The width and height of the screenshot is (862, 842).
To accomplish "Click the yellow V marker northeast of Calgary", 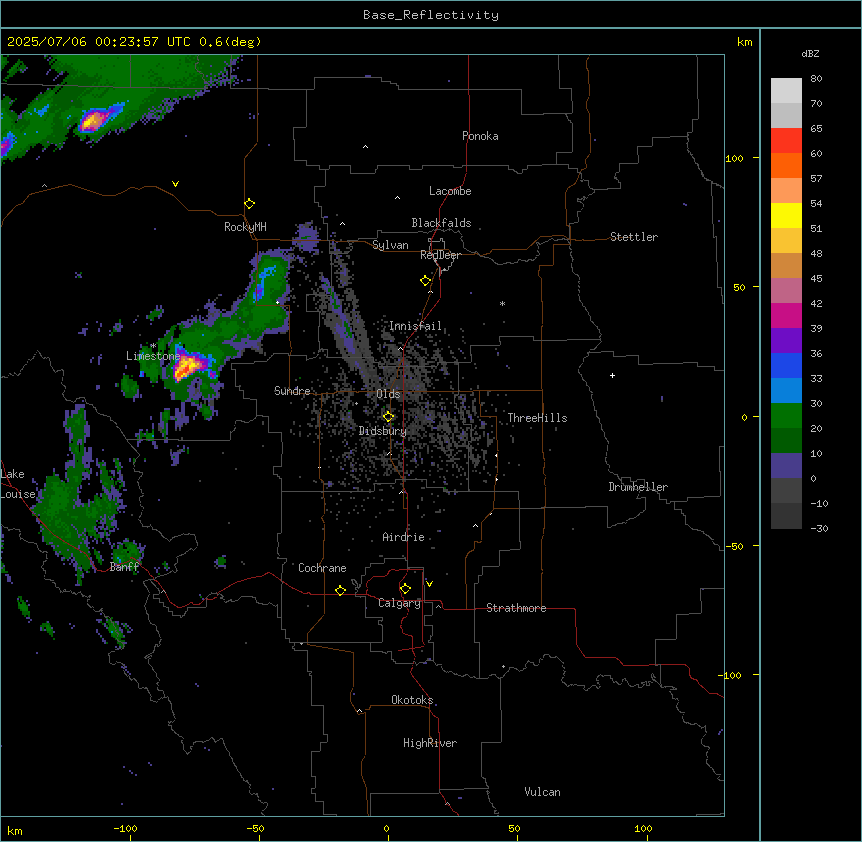I will pyautogui.click(x=429, y=584).
